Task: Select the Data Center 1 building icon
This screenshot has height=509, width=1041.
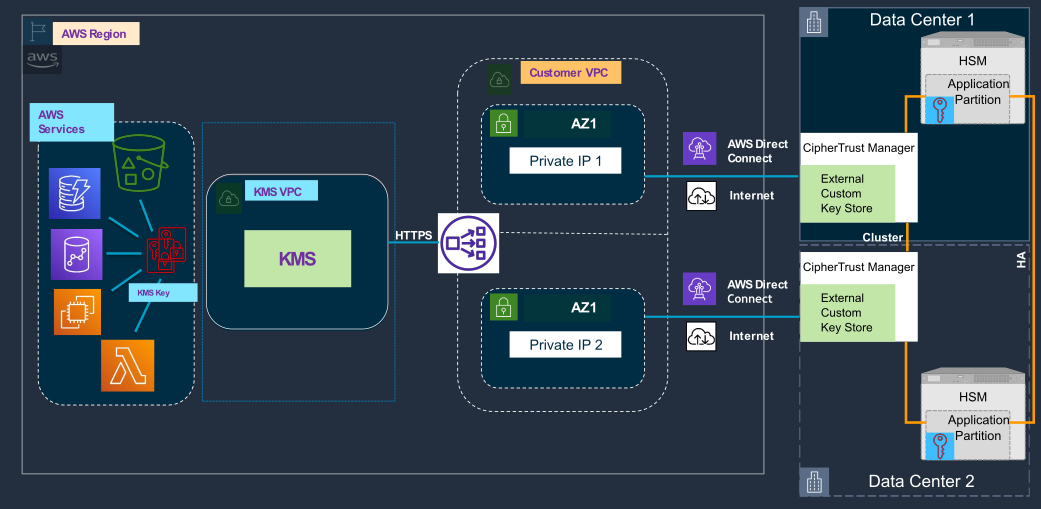Action: click(x=814, y=20)
